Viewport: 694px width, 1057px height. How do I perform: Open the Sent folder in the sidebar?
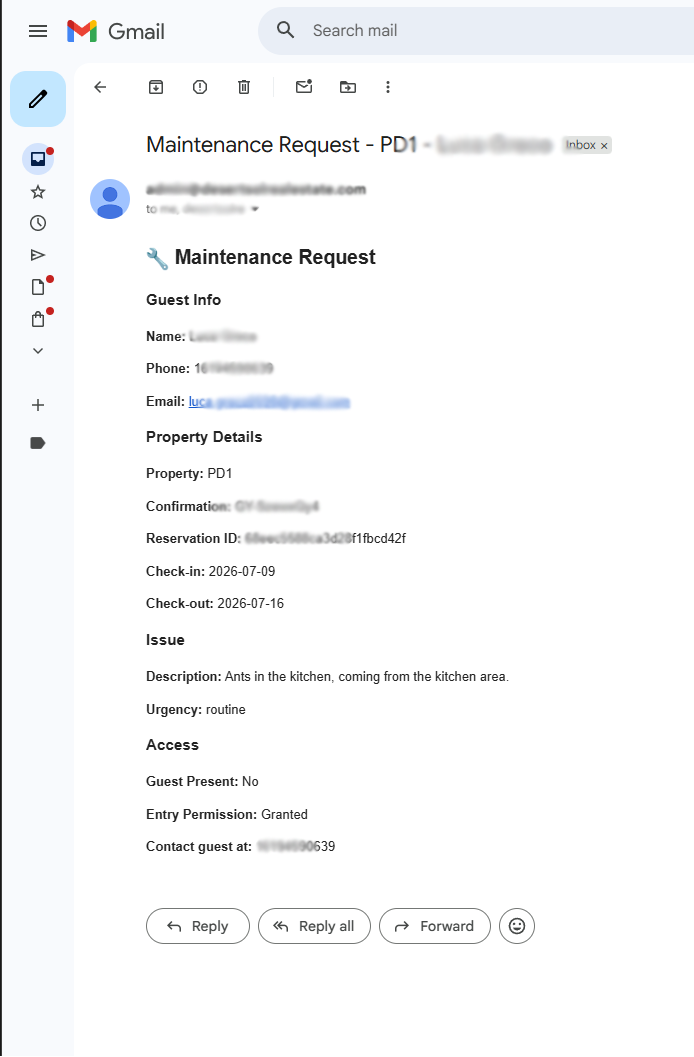coord(37,254)
